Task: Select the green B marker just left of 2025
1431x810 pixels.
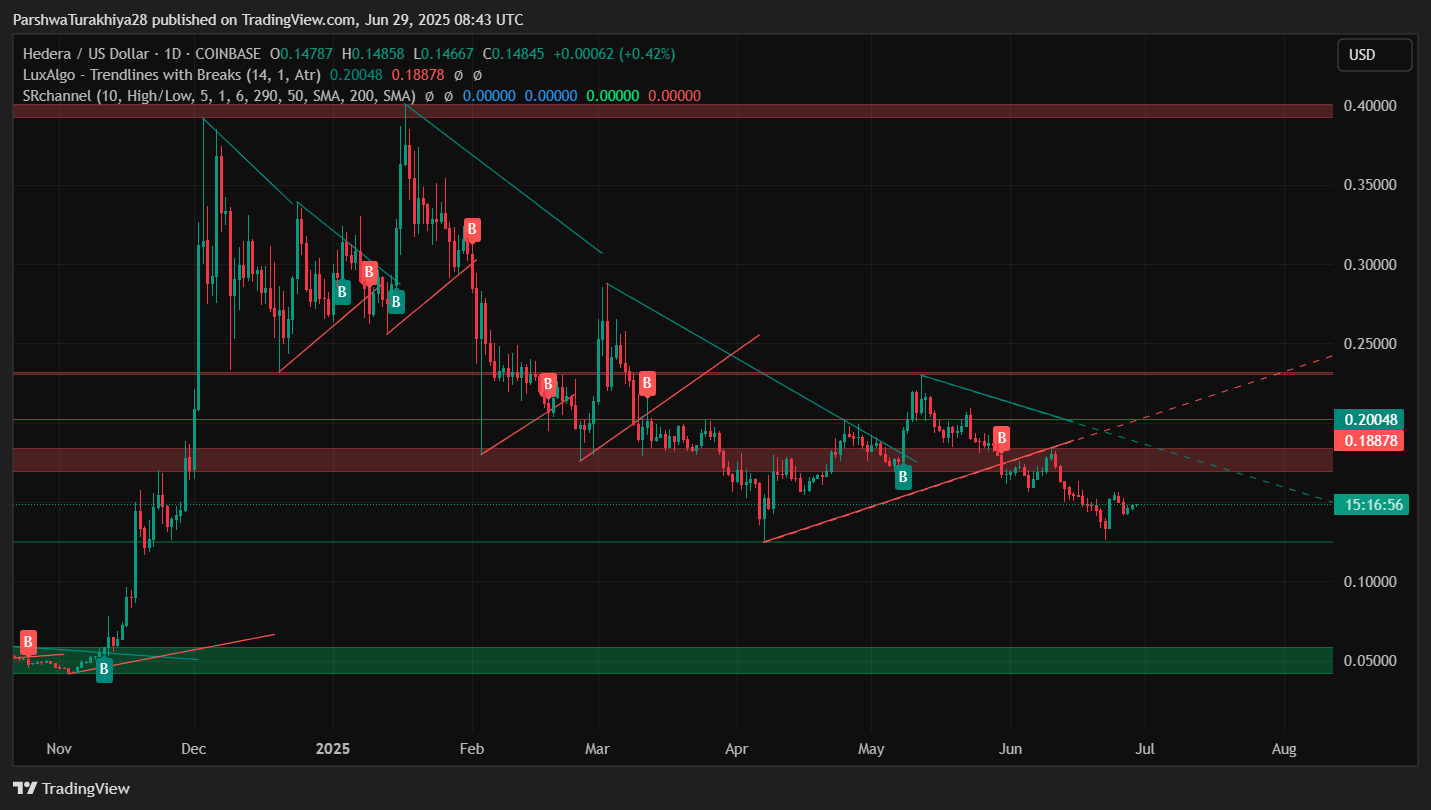Action: (341, 292)
